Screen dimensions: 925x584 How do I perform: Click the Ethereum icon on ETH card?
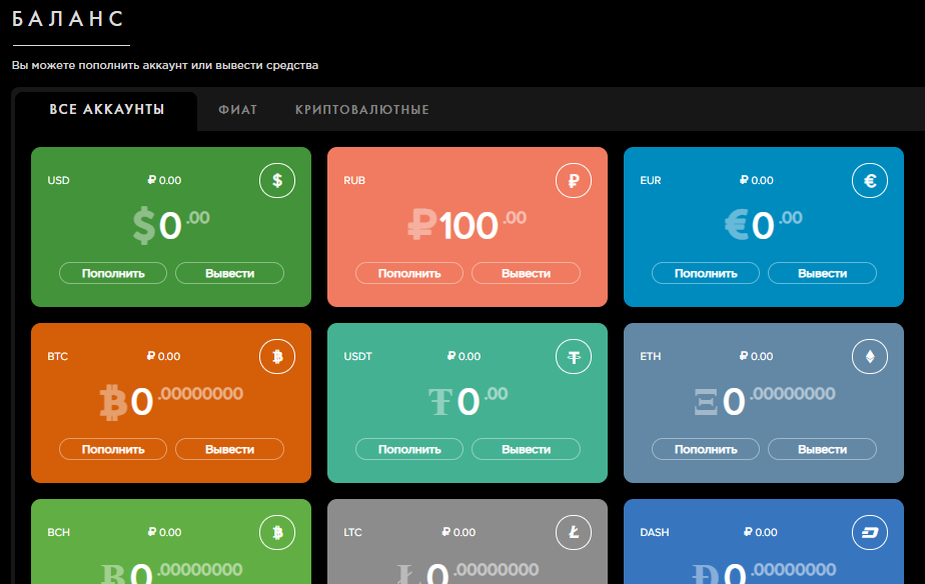pyautogui.click(x=870, y=356)
